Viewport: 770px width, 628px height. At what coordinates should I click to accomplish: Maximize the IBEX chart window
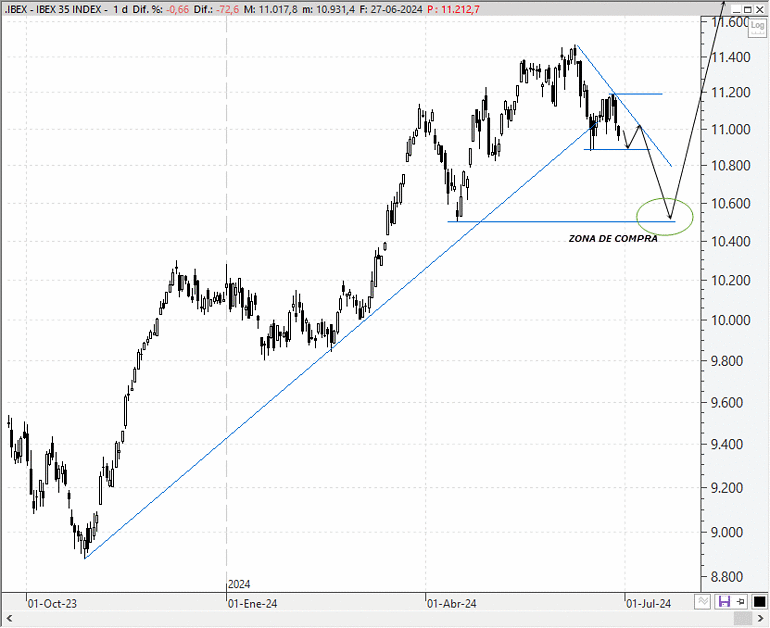coord(747,9)
